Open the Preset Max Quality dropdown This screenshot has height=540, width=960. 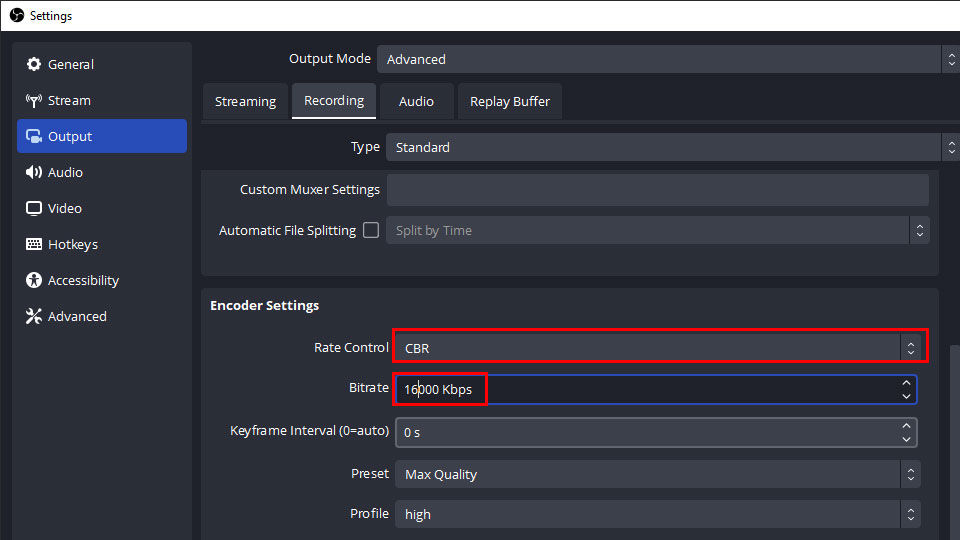coord(657,474)
